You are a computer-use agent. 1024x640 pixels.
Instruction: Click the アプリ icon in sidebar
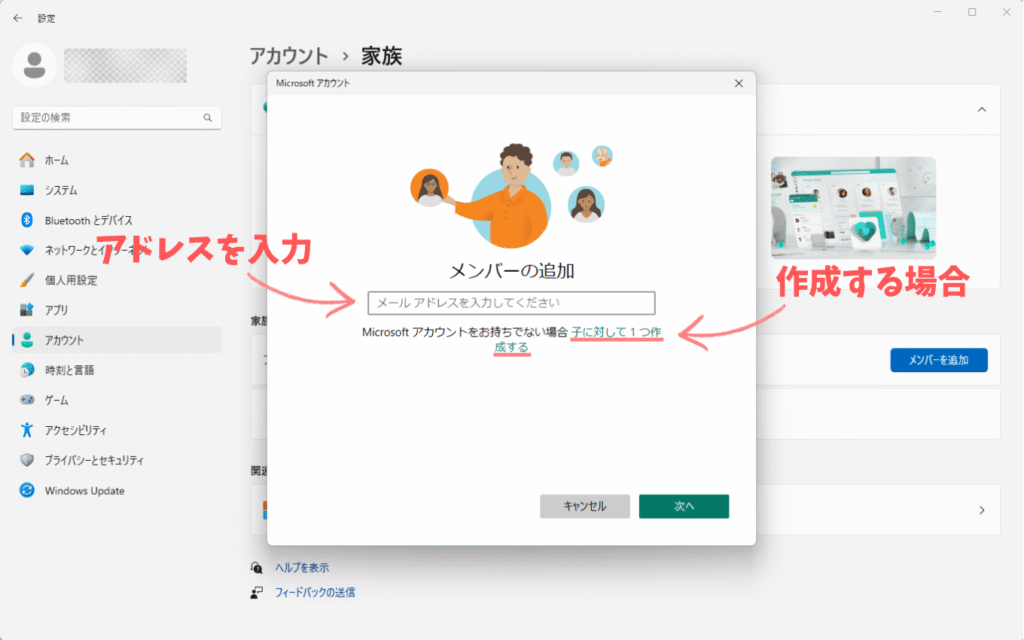[x=27, y=310]
